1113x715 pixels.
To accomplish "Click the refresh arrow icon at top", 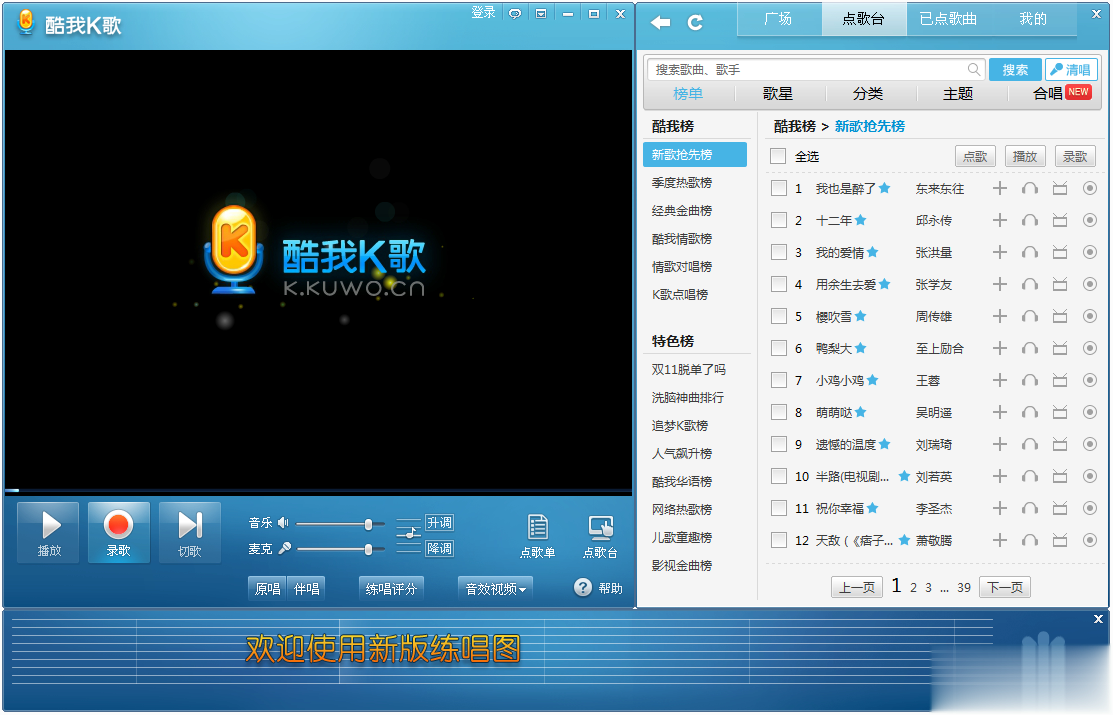I will tap(694, 19).
